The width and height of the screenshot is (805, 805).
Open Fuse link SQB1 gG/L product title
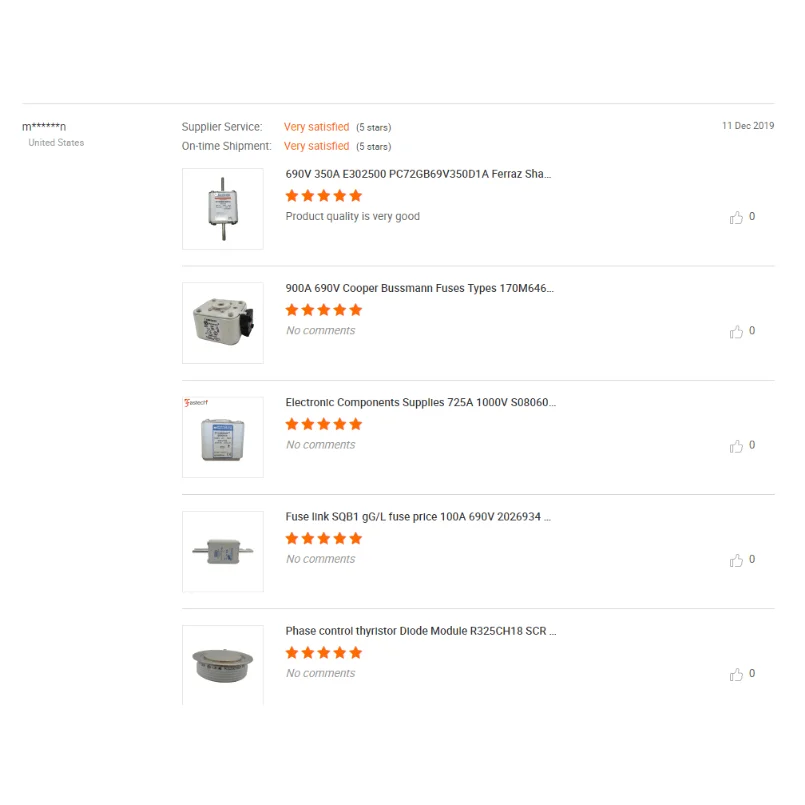click(x=418, y=517)
